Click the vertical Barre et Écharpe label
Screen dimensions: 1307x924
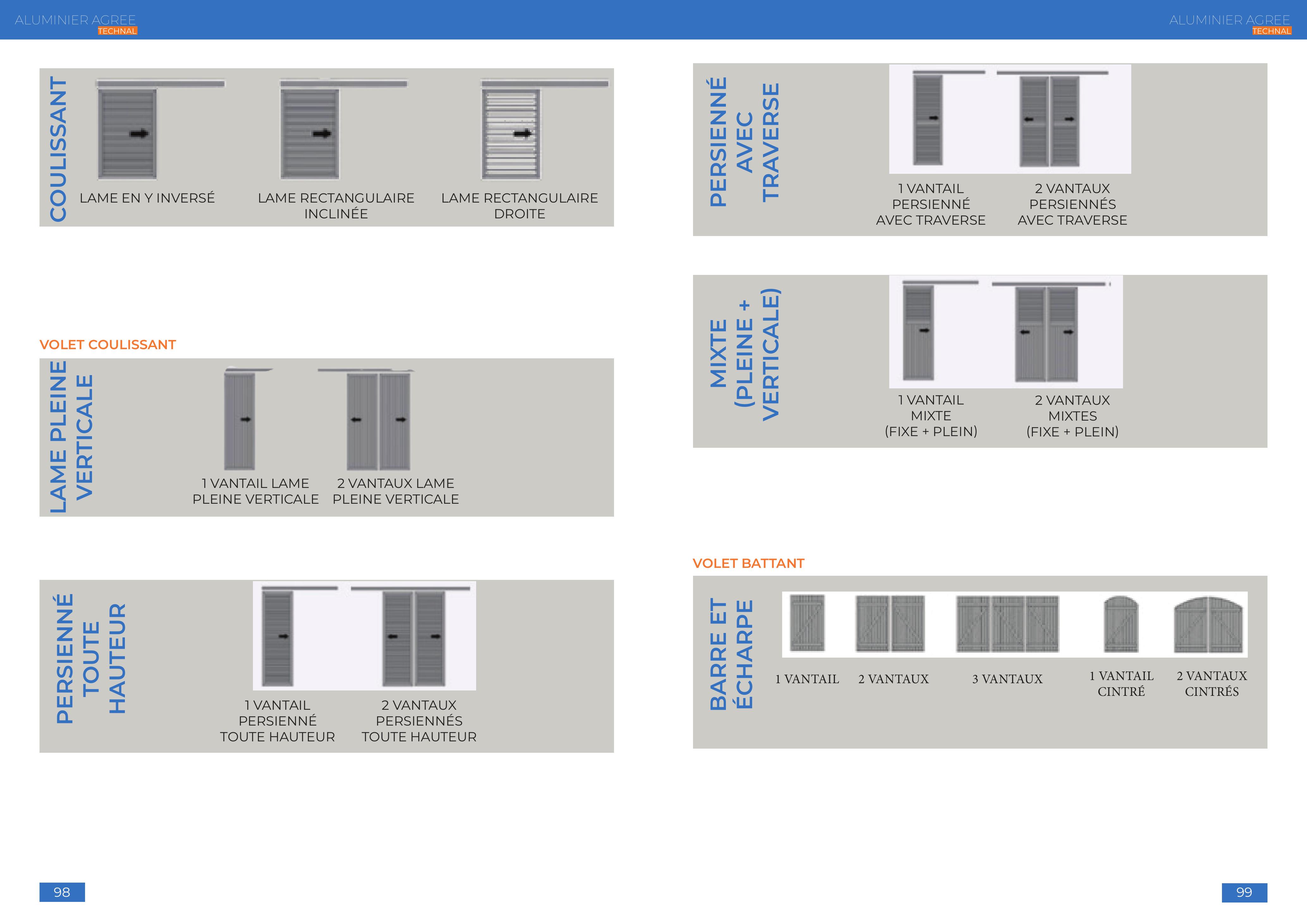coord(732,654)
